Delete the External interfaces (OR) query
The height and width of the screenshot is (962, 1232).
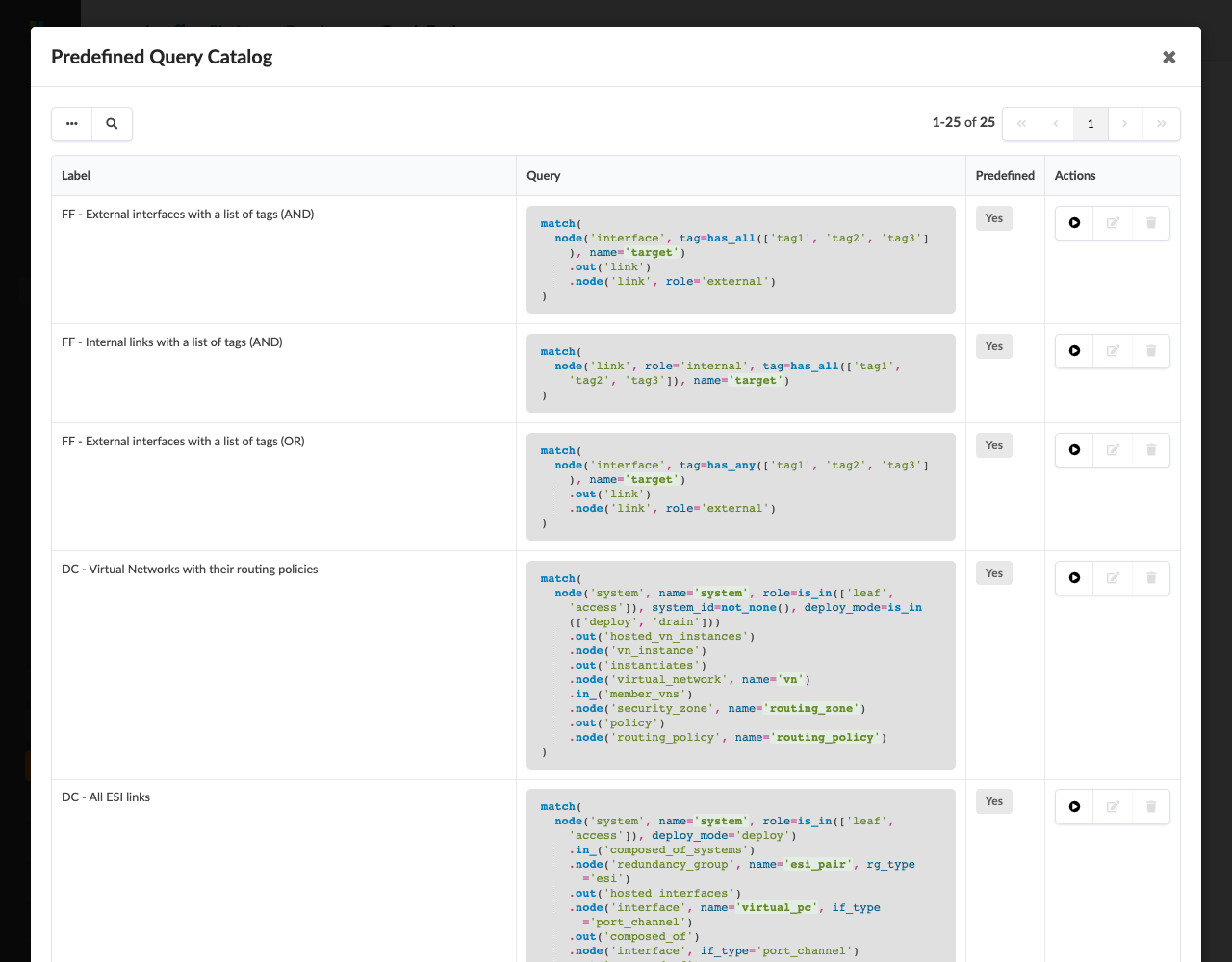pyautogui.click(x=1151, y=450)
